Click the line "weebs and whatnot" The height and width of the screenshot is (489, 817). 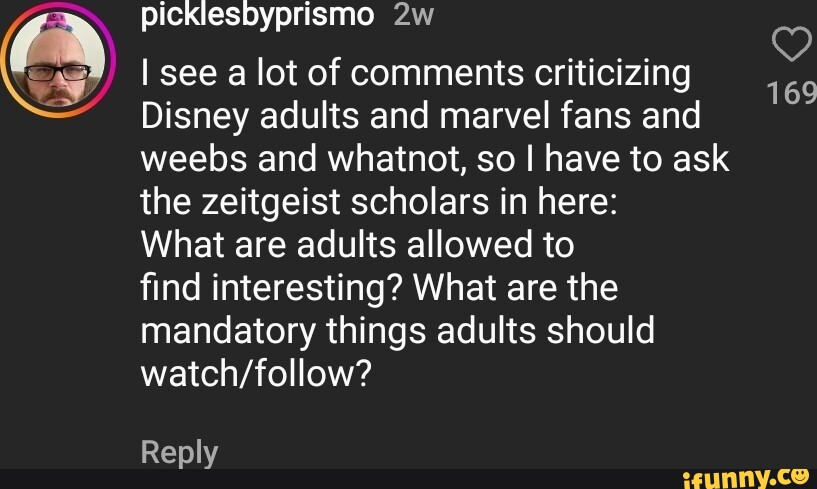click(x=435, y=160)
